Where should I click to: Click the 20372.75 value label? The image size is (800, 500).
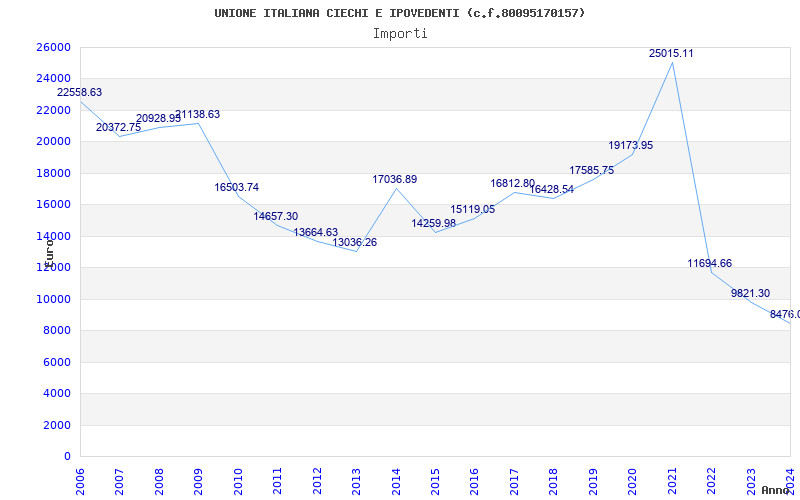tap(118, 128)
